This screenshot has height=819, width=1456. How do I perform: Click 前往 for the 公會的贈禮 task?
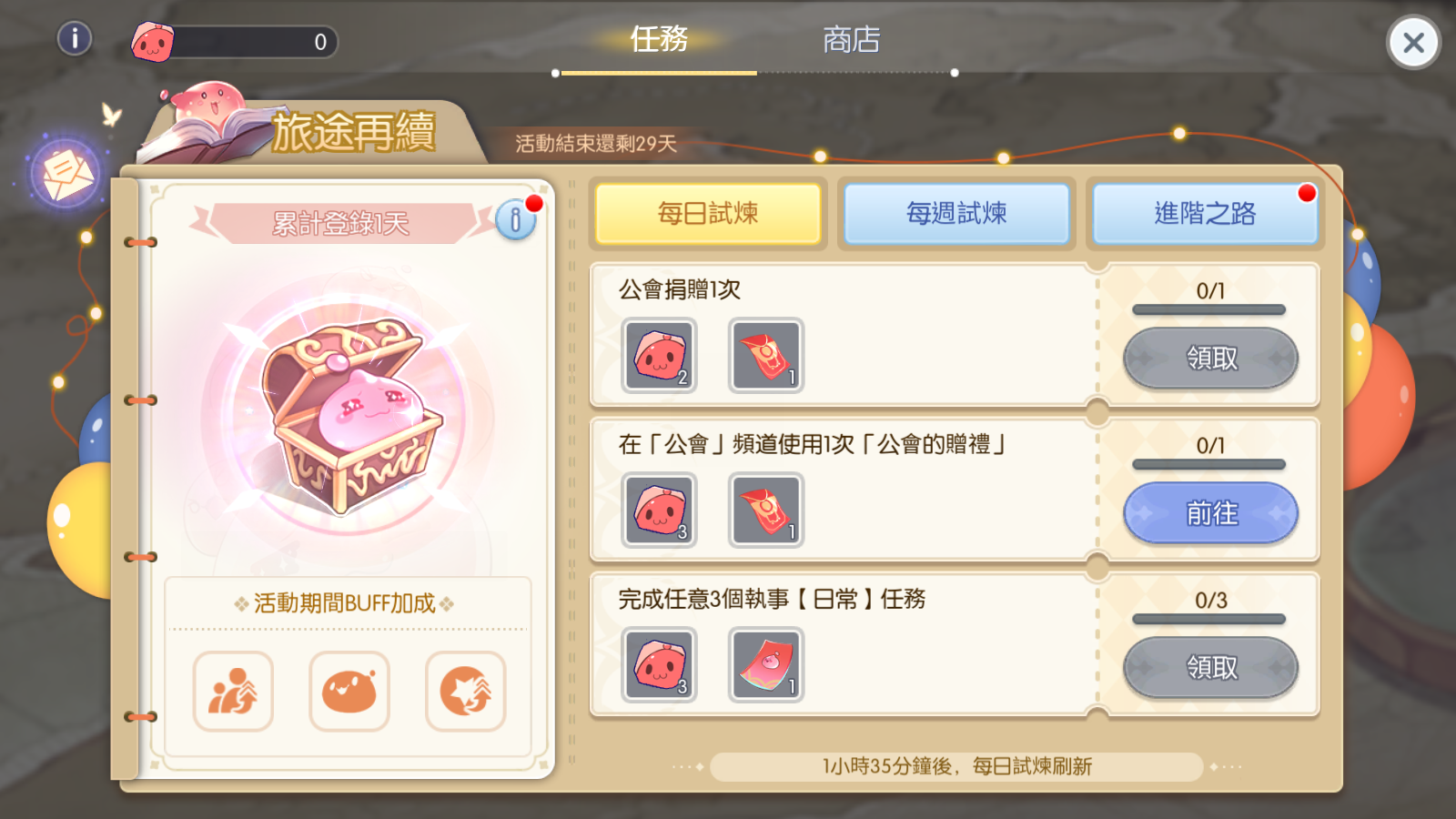pyautogui.click(x=1211, y=513)
